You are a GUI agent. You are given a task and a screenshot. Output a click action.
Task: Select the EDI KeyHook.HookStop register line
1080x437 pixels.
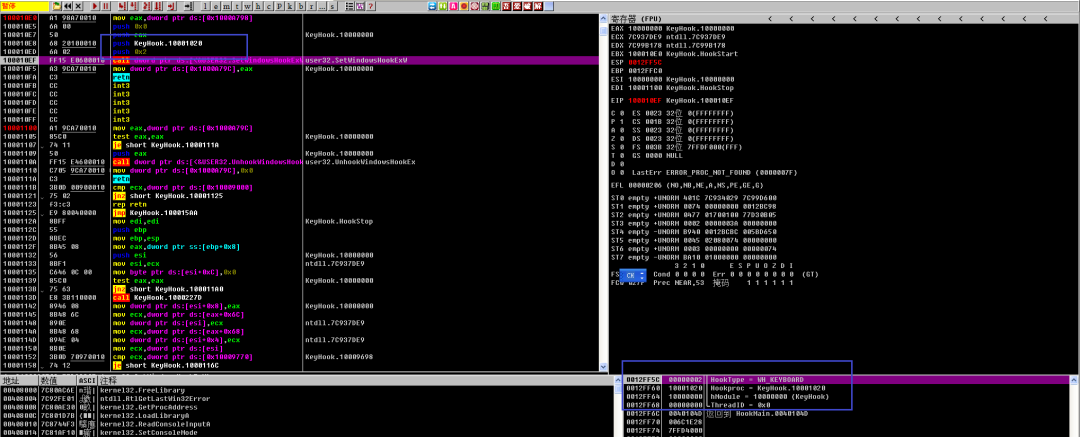674,88
